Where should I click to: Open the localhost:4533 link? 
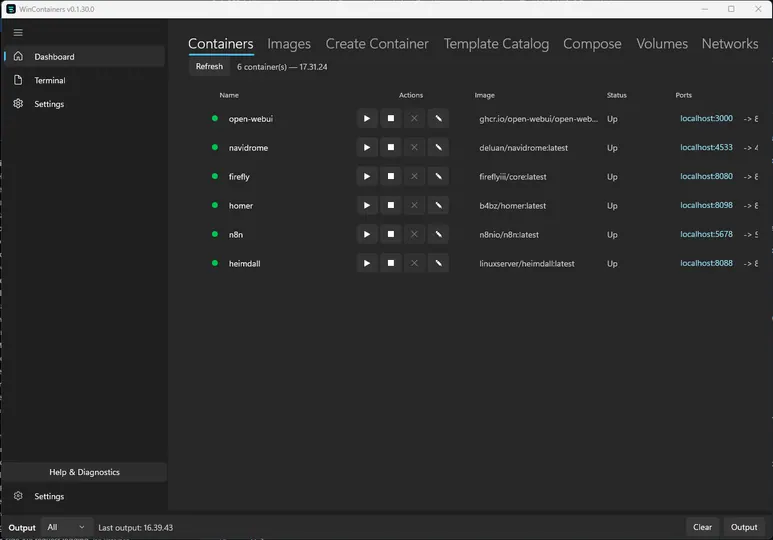coord(706,147)
